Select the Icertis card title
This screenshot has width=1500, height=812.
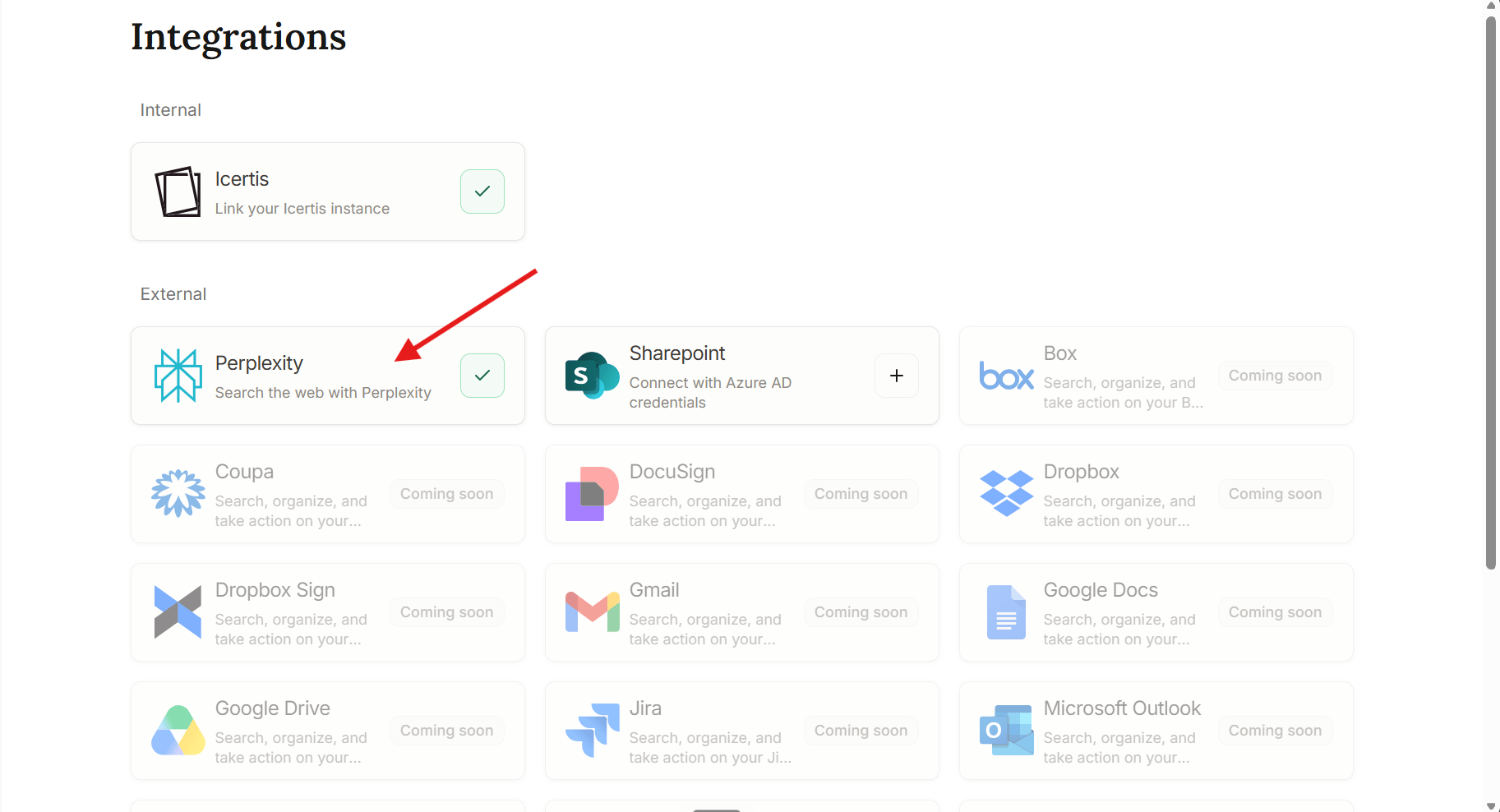coord(242,179)
